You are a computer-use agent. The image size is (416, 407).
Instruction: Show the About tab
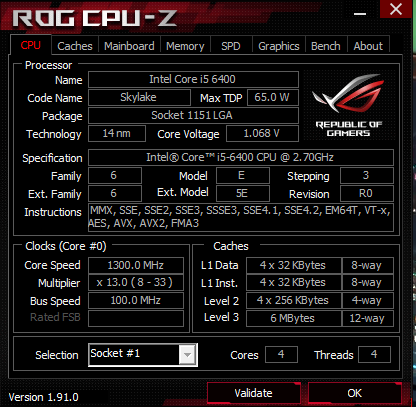point(368,46)
